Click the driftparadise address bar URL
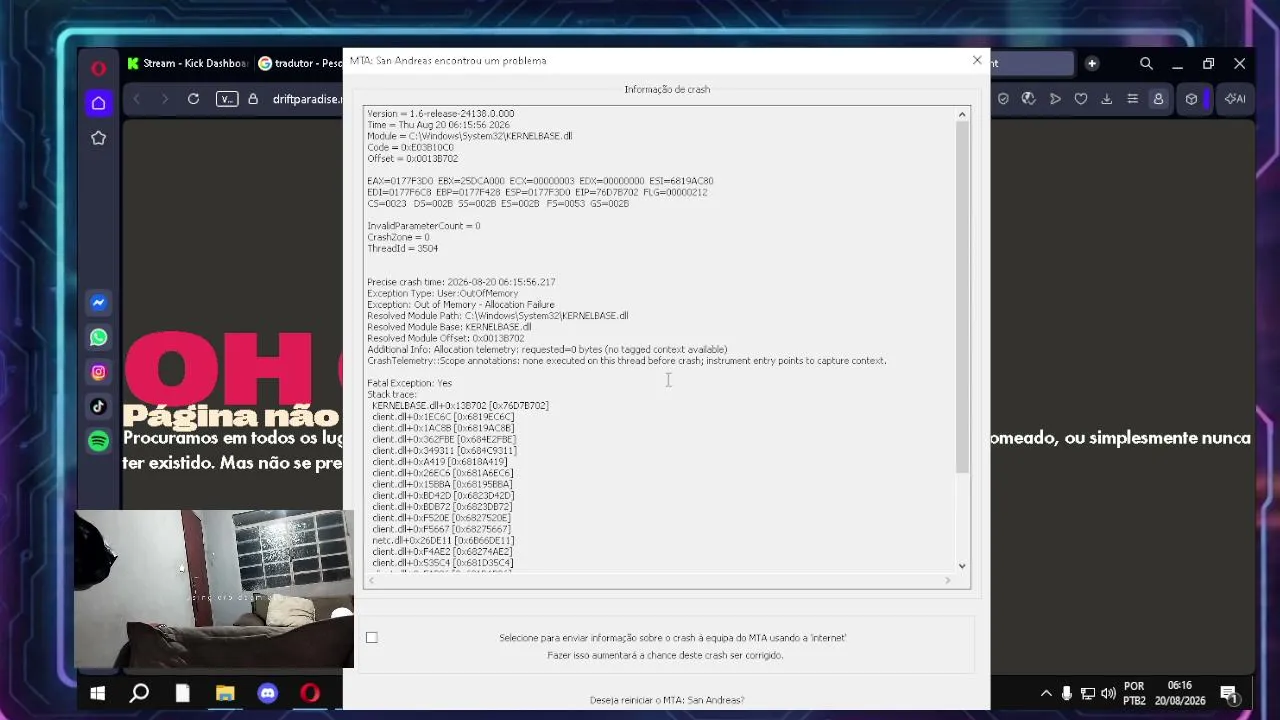Viewport: 1280px width, 720px height. click(x=306, y=99)
